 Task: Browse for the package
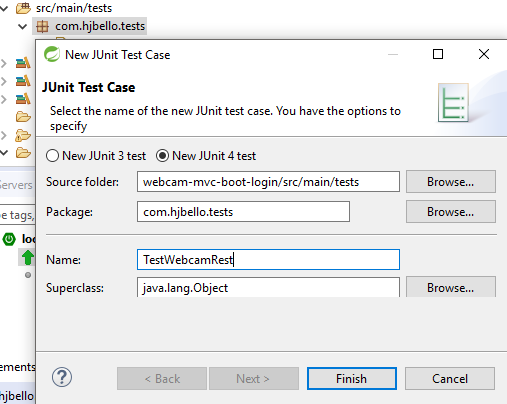click(x=451, y=212)
